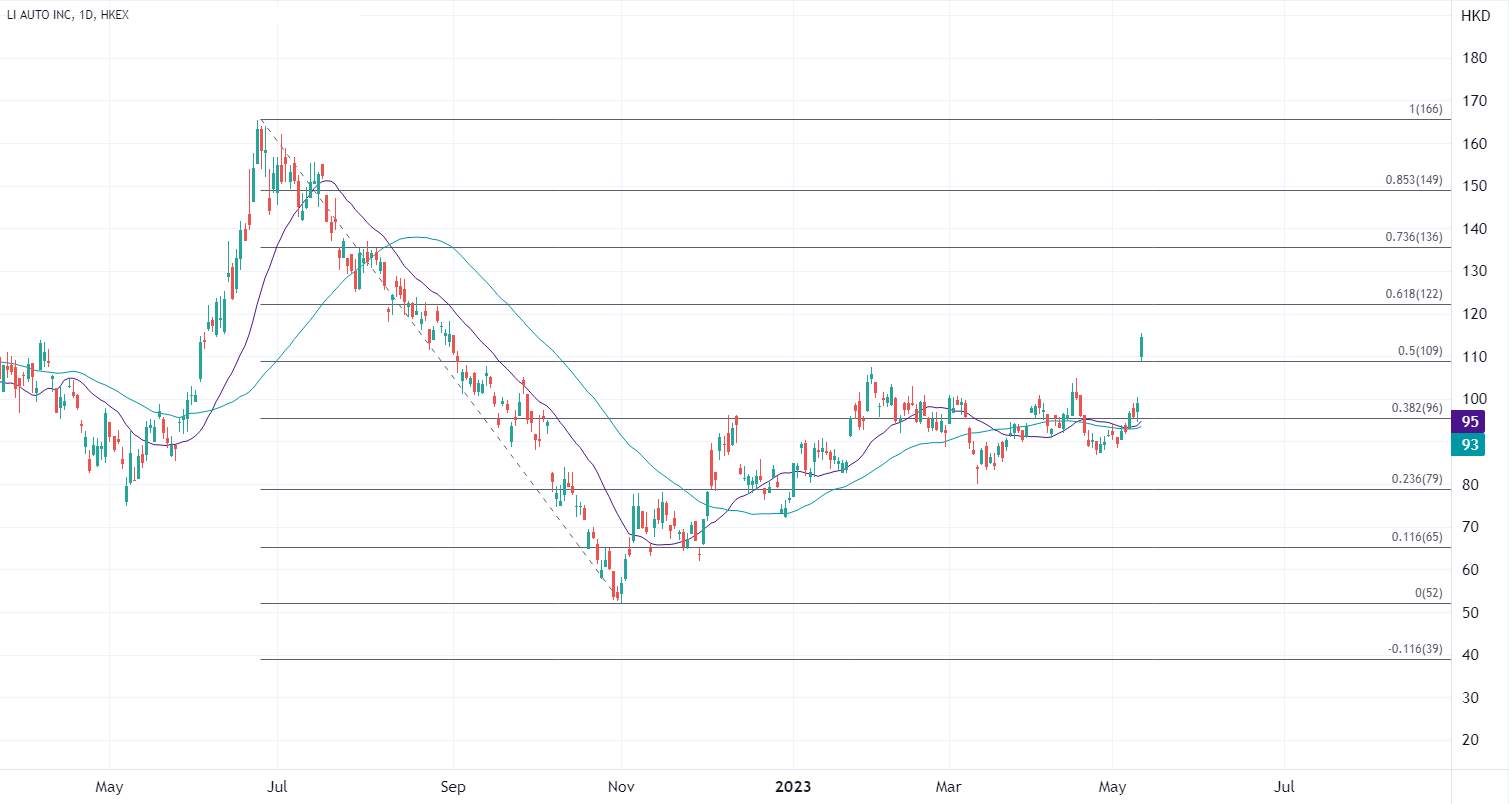The height and width of the screenshot is (804, 1509).
Task: Click the -0.116(39) Fibonacci level label
Action: click(x=1415, y=650)
